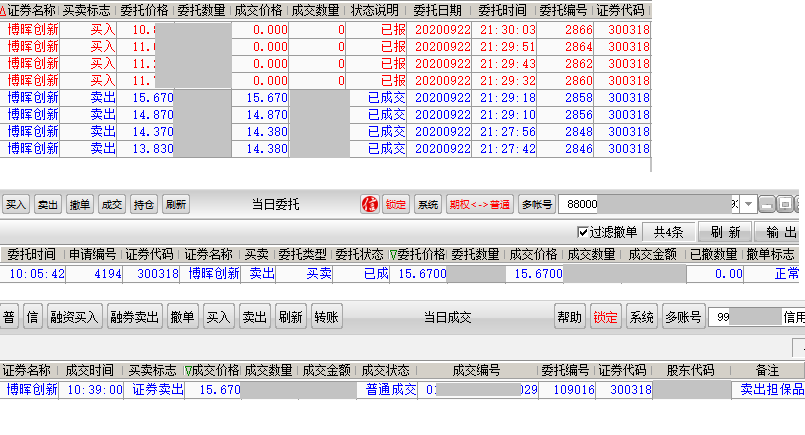The height and width of the screenshot is (435, 805).
Task: Open 系统 in bottom toolbar
Action: pyautogui.click(x=642, y=317)
